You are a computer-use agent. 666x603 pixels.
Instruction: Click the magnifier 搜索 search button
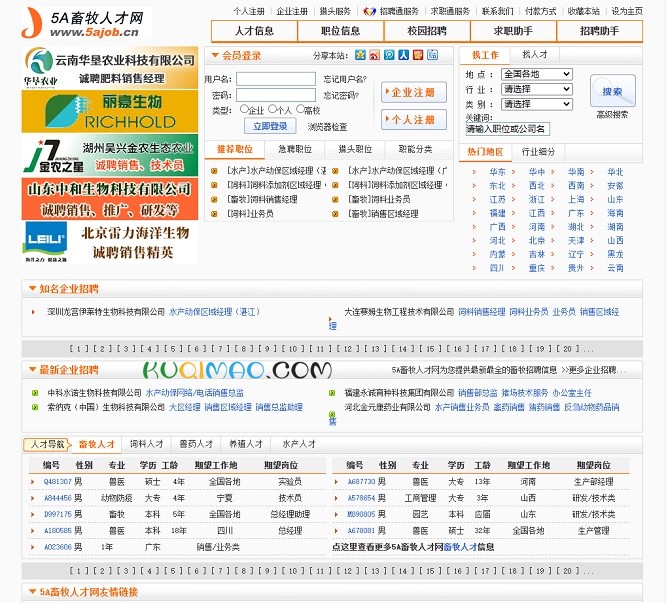coord(612,91)
